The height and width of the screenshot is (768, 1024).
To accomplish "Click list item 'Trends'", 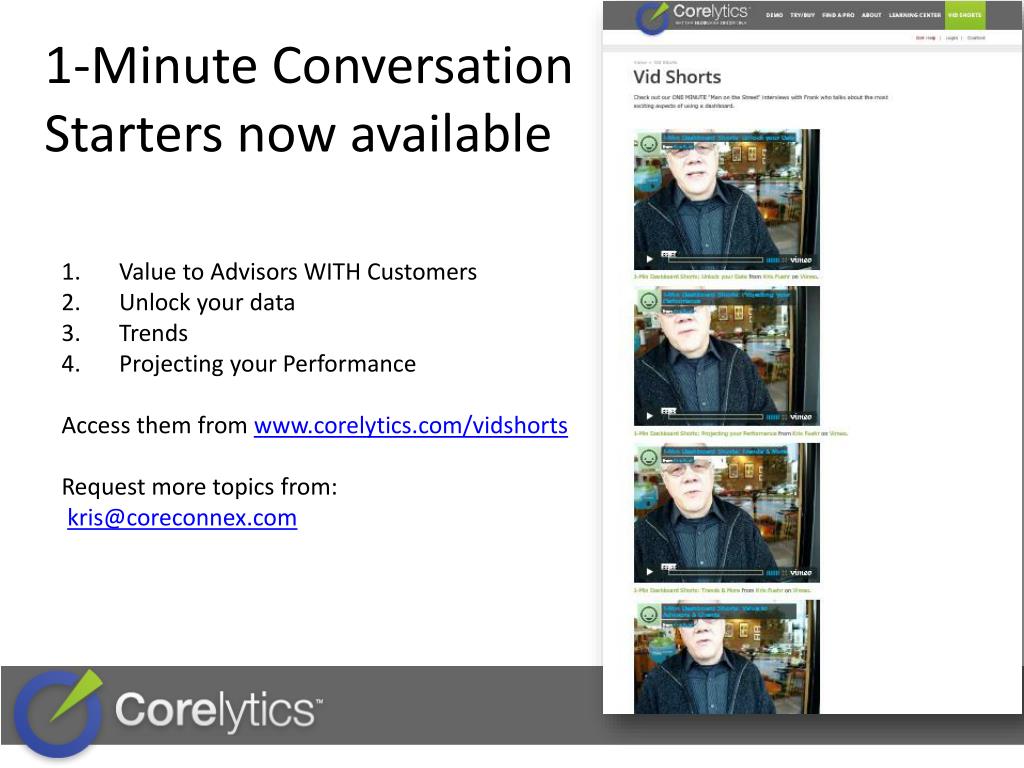I will [x=153, y=333].
